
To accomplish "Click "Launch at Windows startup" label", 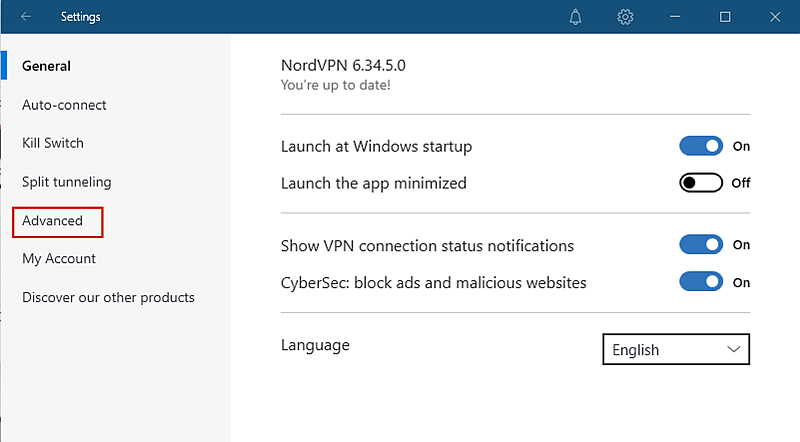I will pyautogui.click(x=377, y=146).
